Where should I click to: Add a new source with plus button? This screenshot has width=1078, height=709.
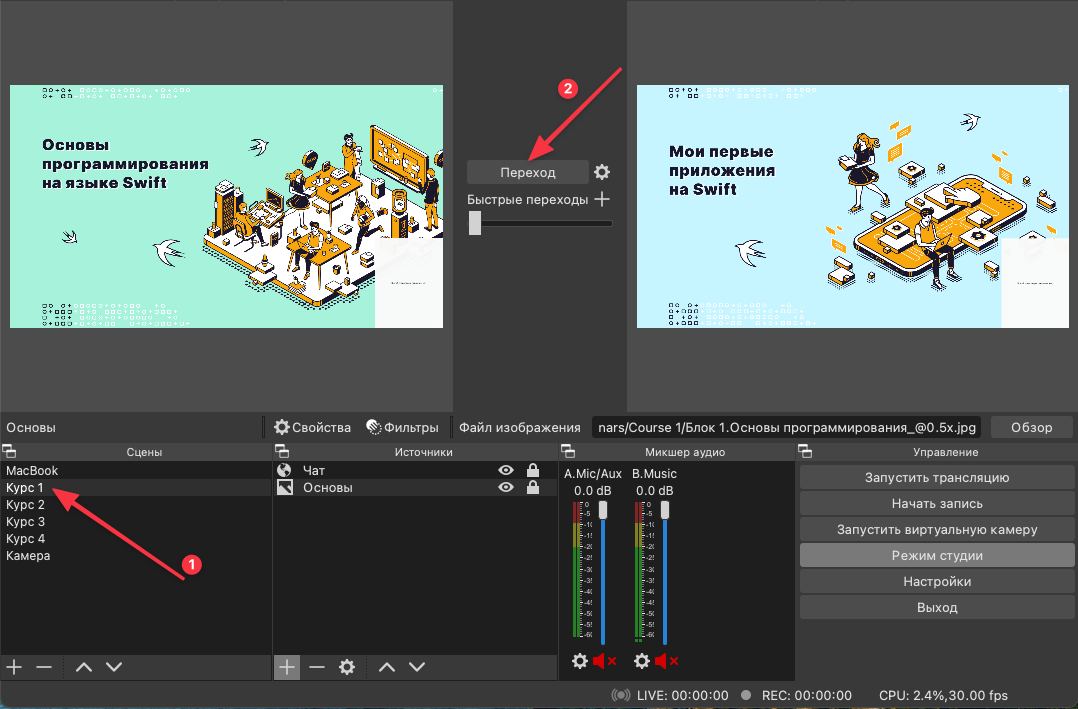287,666
